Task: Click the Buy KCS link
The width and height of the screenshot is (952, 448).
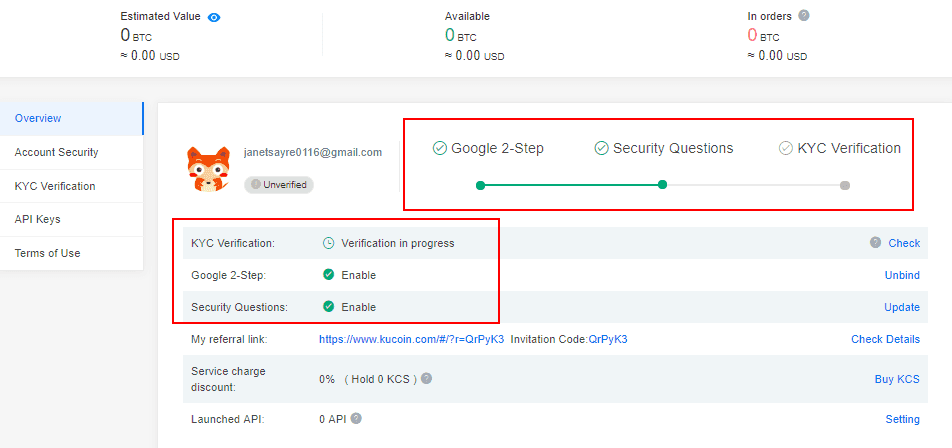Action: [x=897, y=379]
